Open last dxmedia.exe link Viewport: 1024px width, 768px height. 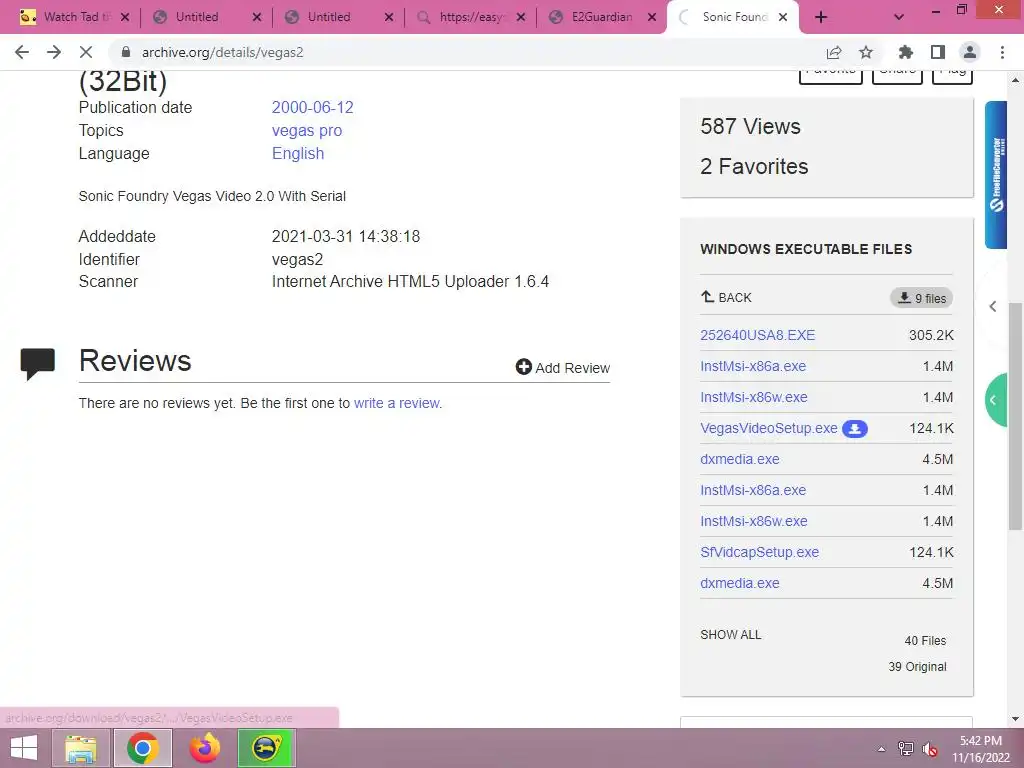pyautogui.click(x=739, y=583)
